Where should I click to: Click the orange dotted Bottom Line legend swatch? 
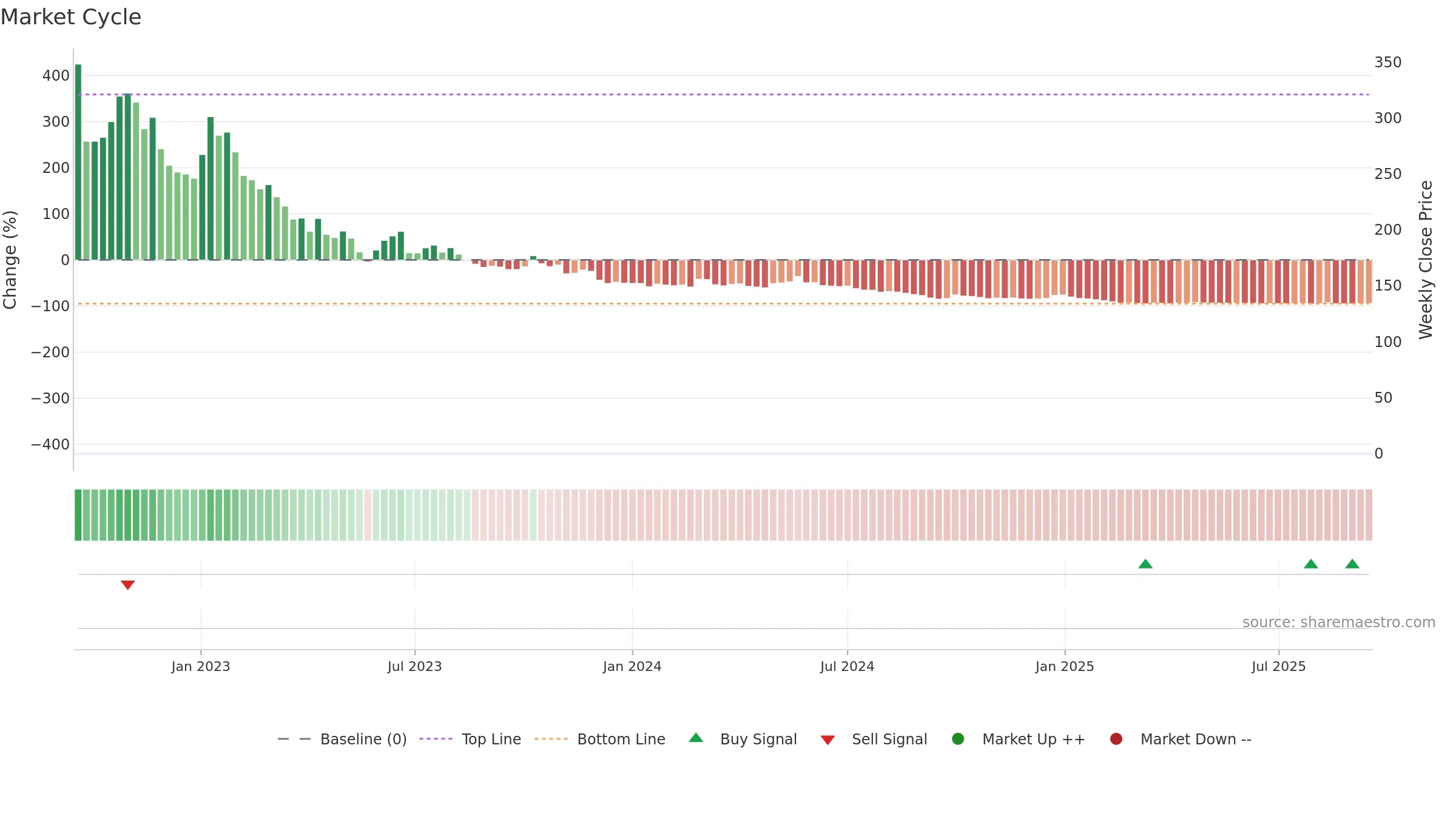click(x=551, y=739)
